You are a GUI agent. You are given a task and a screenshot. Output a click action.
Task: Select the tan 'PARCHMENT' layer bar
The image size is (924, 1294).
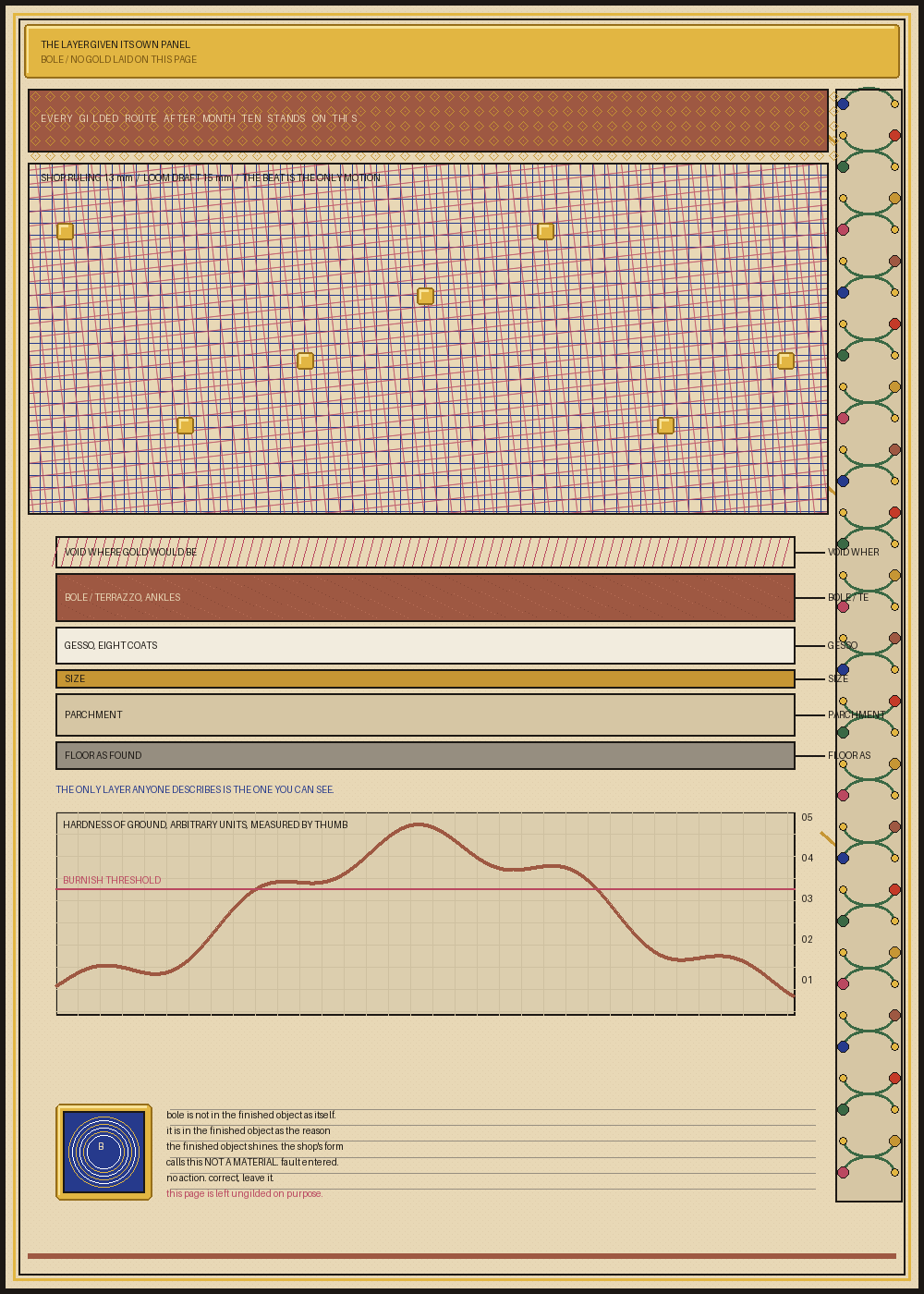tap(425, 714)
